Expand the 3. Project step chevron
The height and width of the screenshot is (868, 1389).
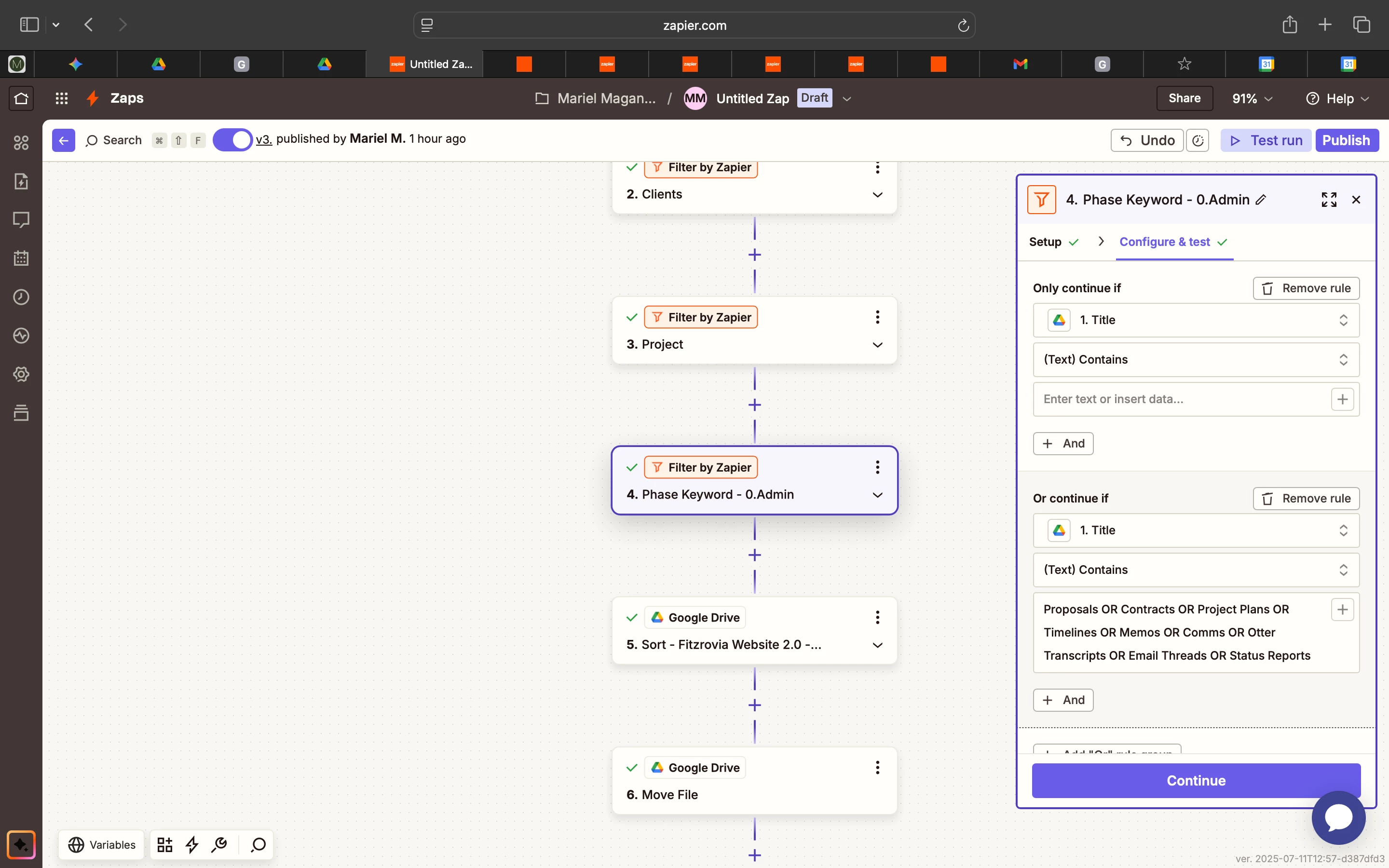[x=877, y=344]
